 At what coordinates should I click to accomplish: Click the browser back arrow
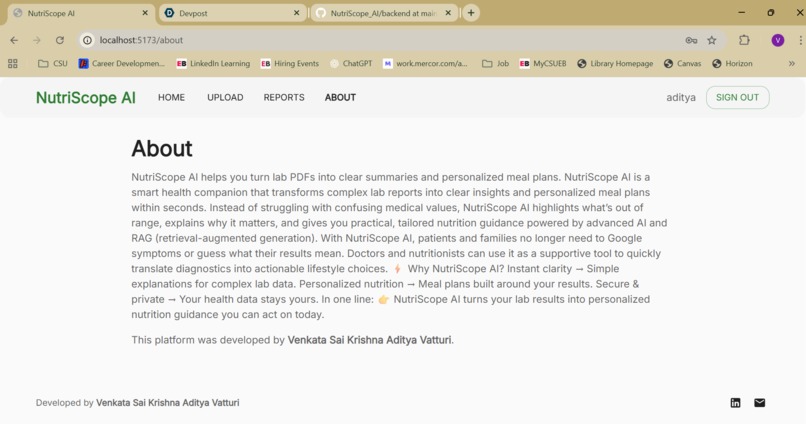pyautogui.click(x=14, y=40)
